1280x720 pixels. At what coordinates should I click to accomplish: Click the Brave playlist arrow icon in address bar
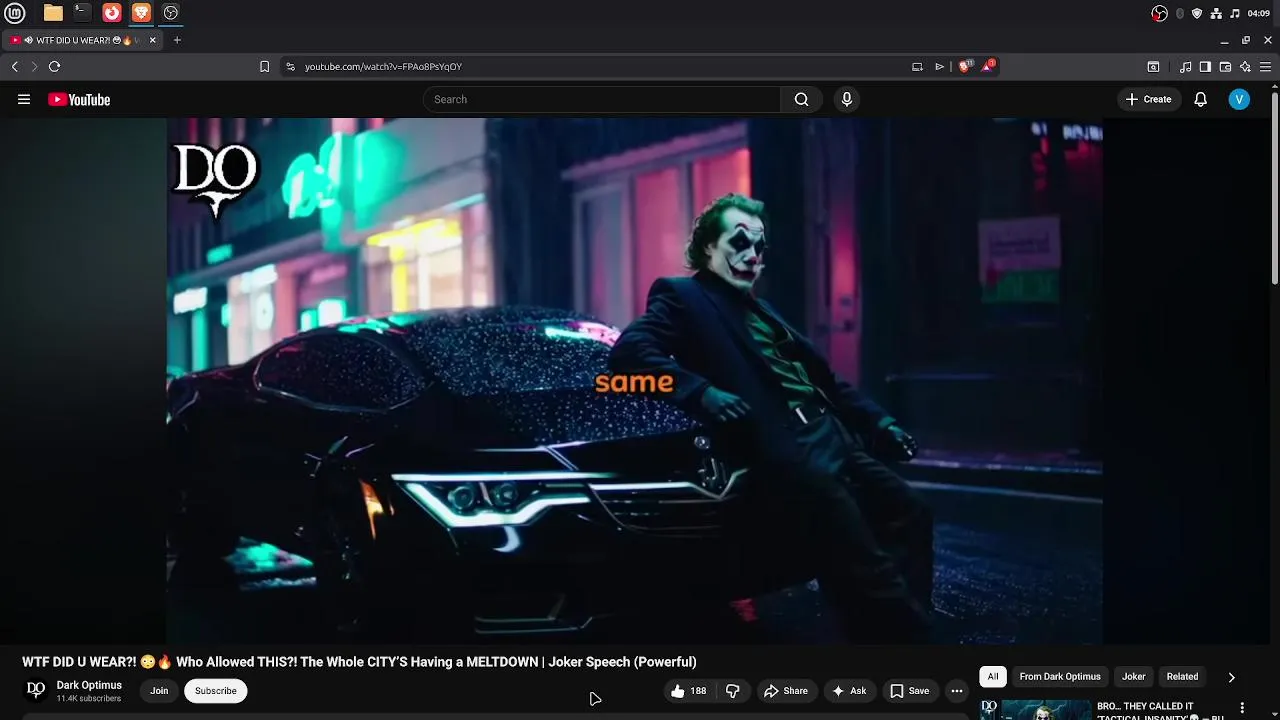[940, 66]
